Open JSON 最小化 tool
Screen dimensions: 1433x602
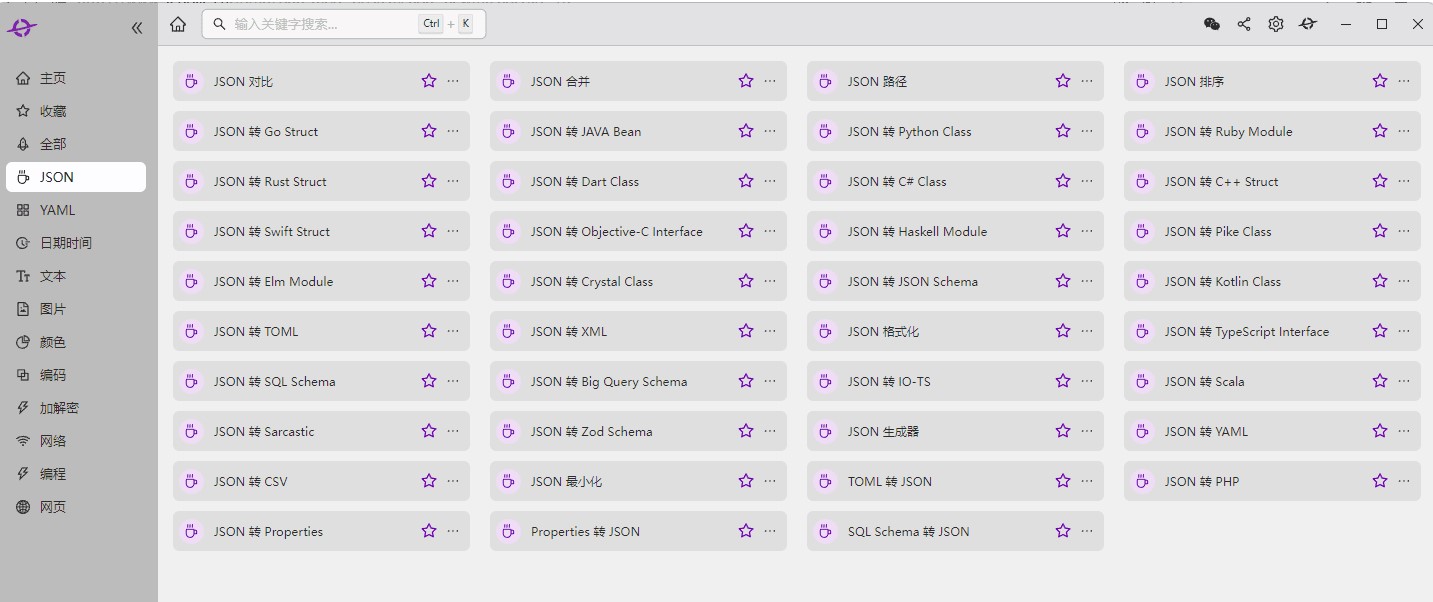pyautogui.click(x=638, y=481)
